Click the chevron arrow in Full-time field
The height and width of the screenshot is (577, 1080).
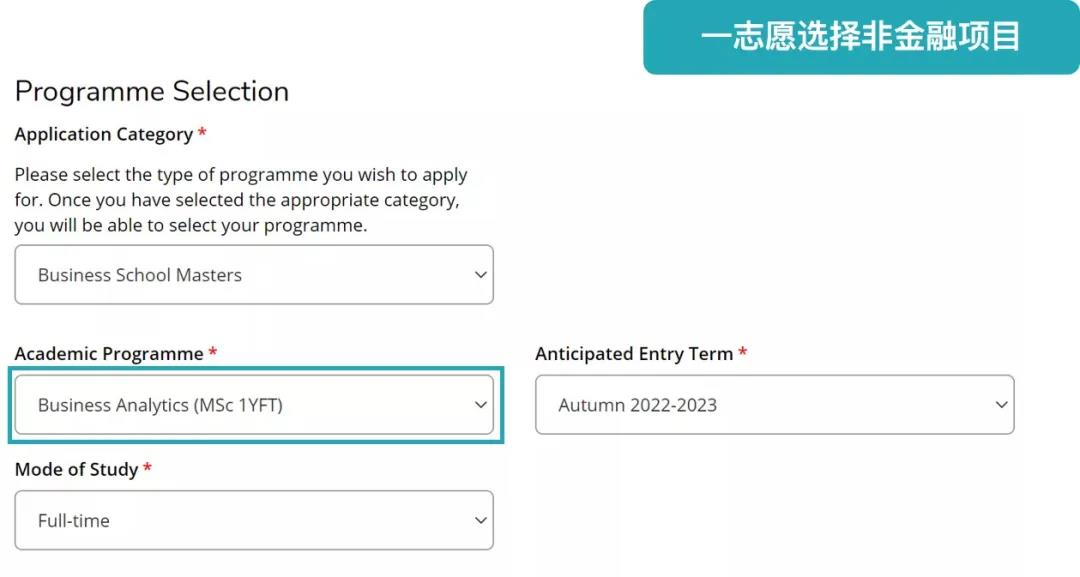point(481,520)
